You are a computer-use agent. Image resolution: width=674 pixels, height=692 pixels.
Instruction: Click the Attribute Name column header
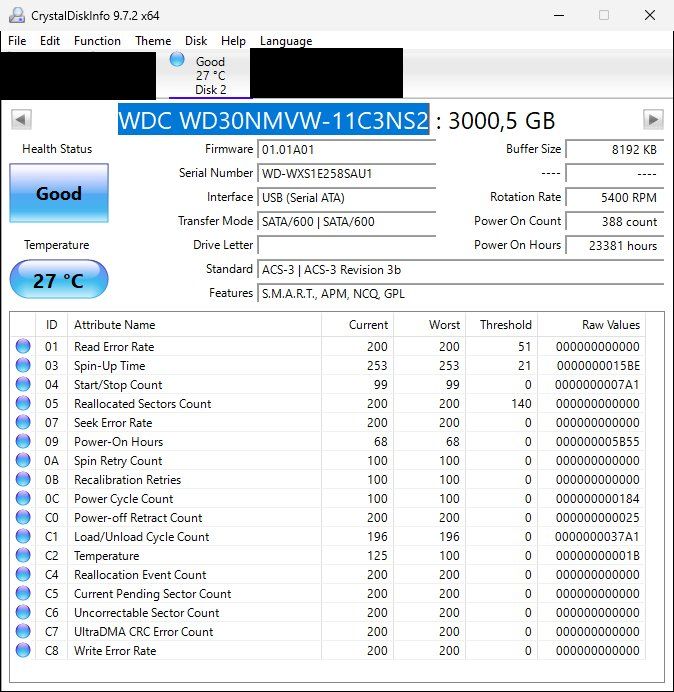click(x=194, y=325)
